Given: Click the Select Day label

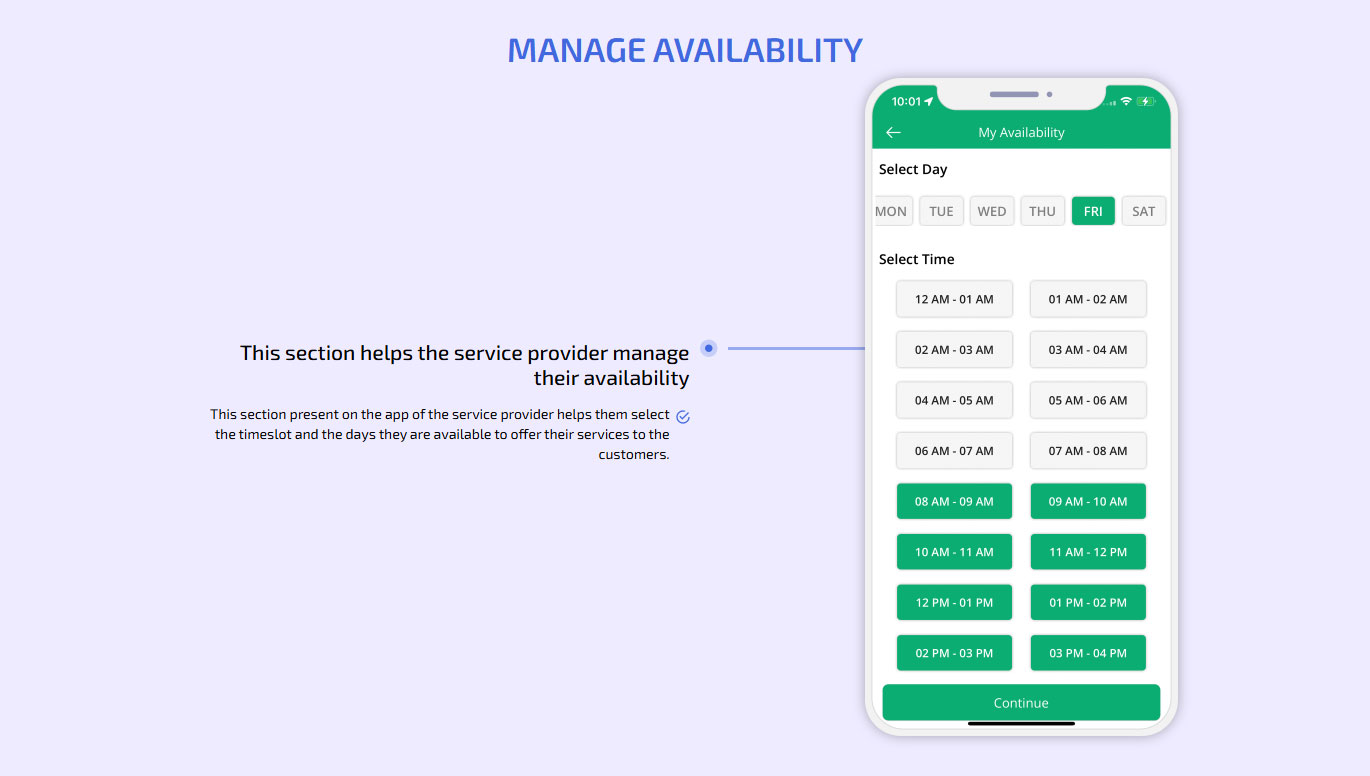Looking at the screenshot, I should pyautogui.click(x=913, y=170).
